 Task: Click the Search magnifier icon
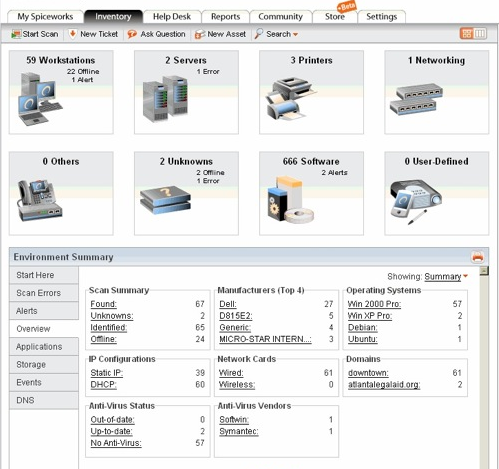(x=259, y=34)
